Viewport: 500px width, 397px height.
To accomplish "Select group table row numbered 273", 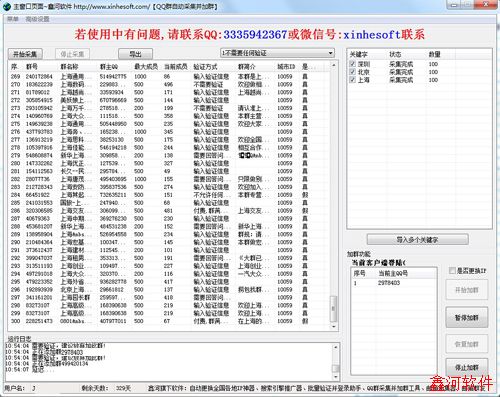I will (169, 108).
